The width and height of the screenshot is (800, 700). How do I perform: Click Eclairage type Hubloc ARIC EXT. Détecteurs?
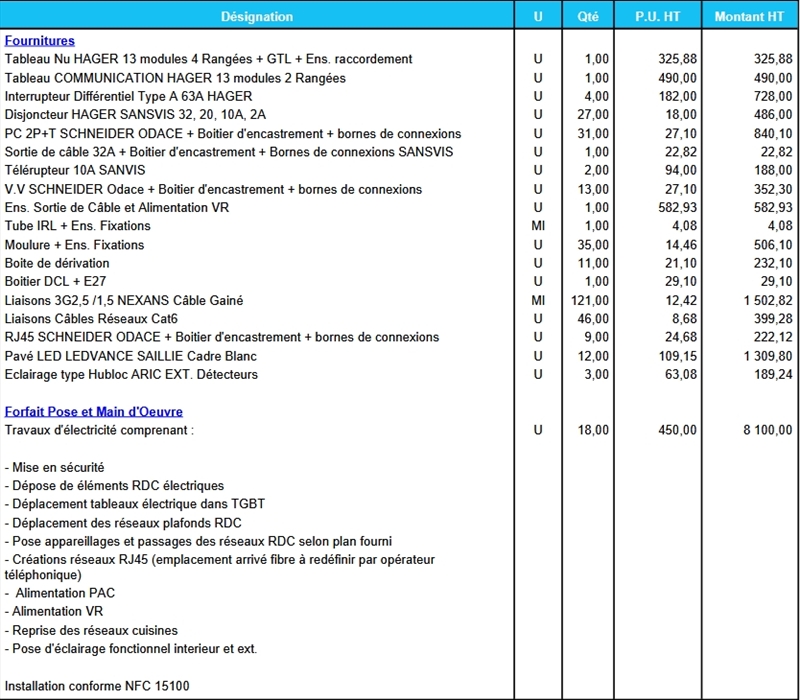click(131, 374)
